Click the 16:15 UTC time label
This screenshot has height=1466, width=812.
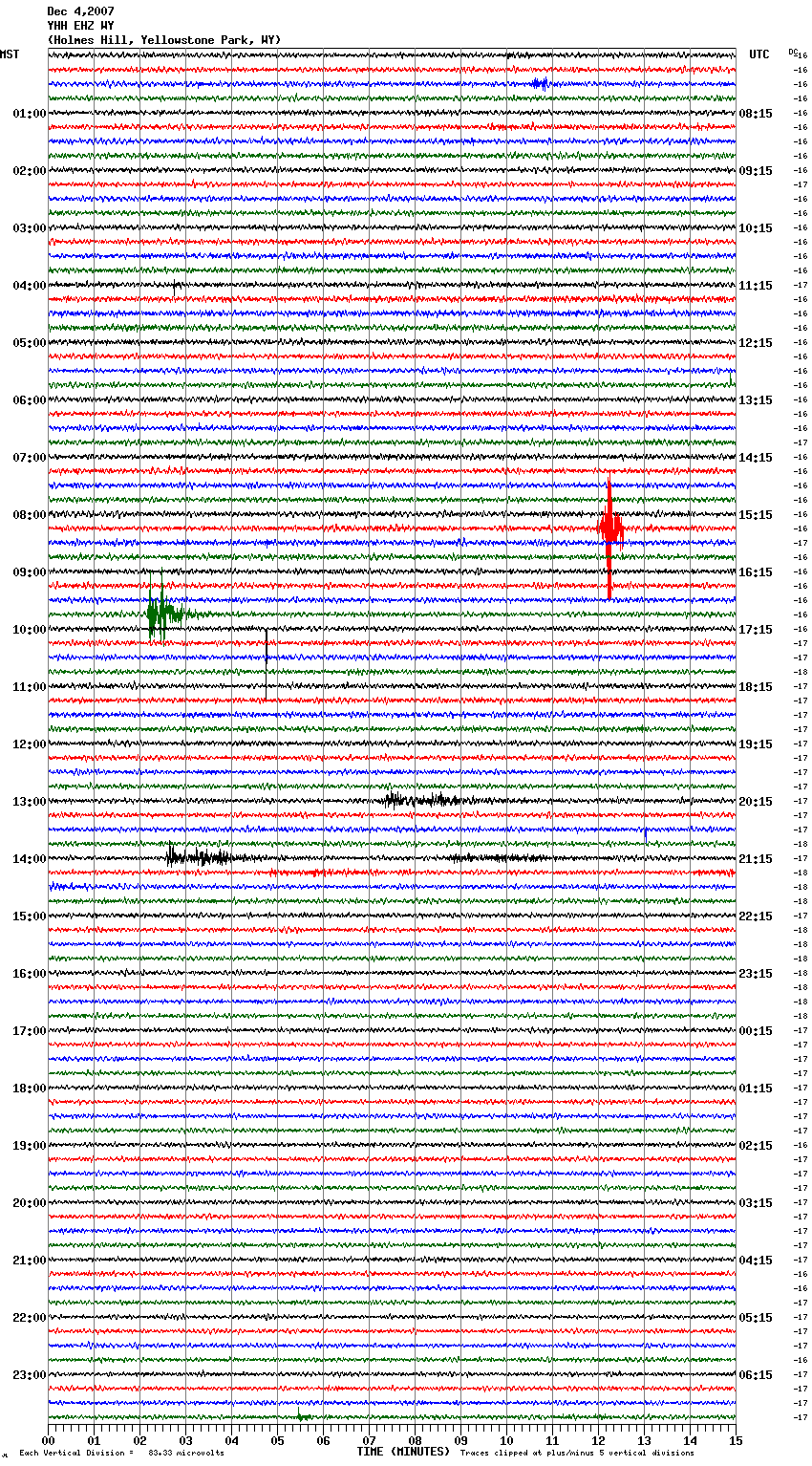coord(756,572)
